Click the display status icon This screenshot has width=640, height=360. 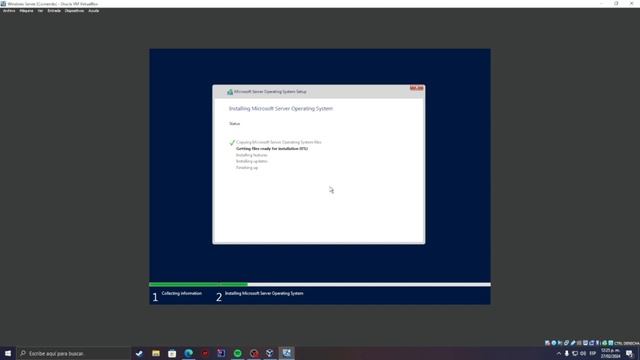[x=585, y=343]
